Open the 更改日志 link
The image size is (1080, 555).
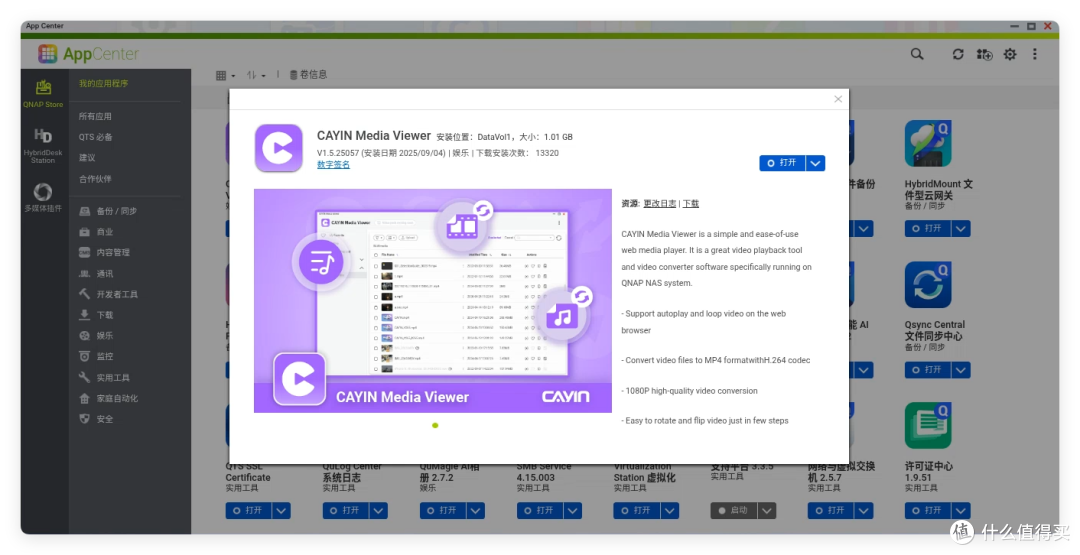[659, 204]
